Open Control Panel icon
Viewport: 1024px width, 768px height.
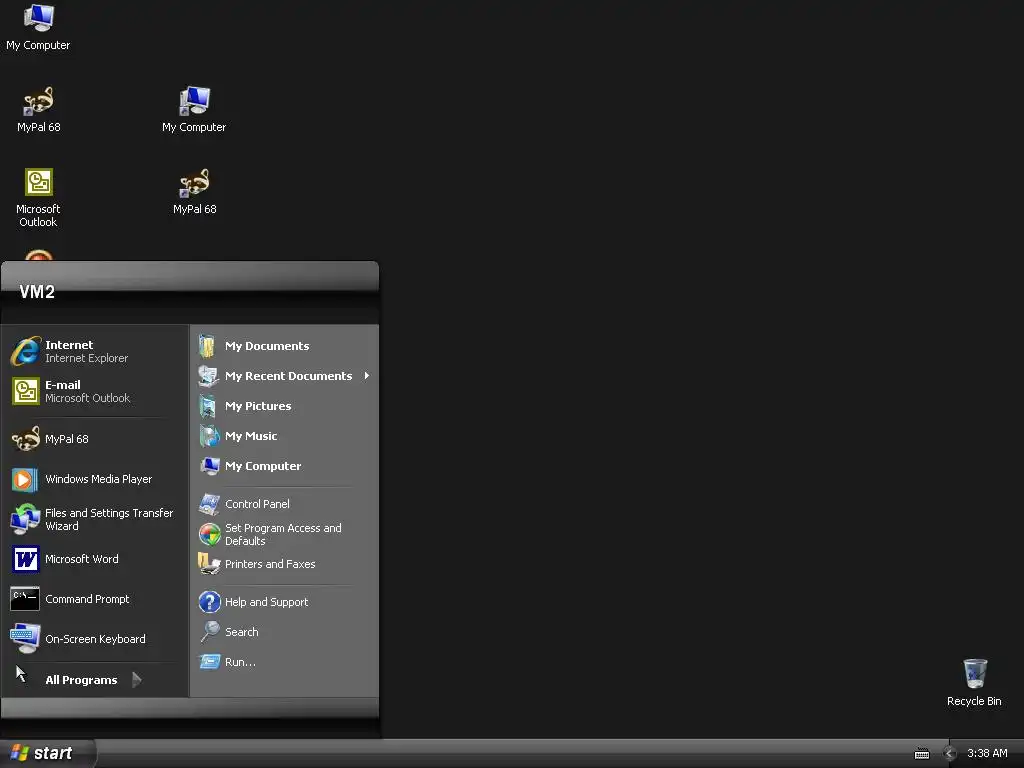209,504
